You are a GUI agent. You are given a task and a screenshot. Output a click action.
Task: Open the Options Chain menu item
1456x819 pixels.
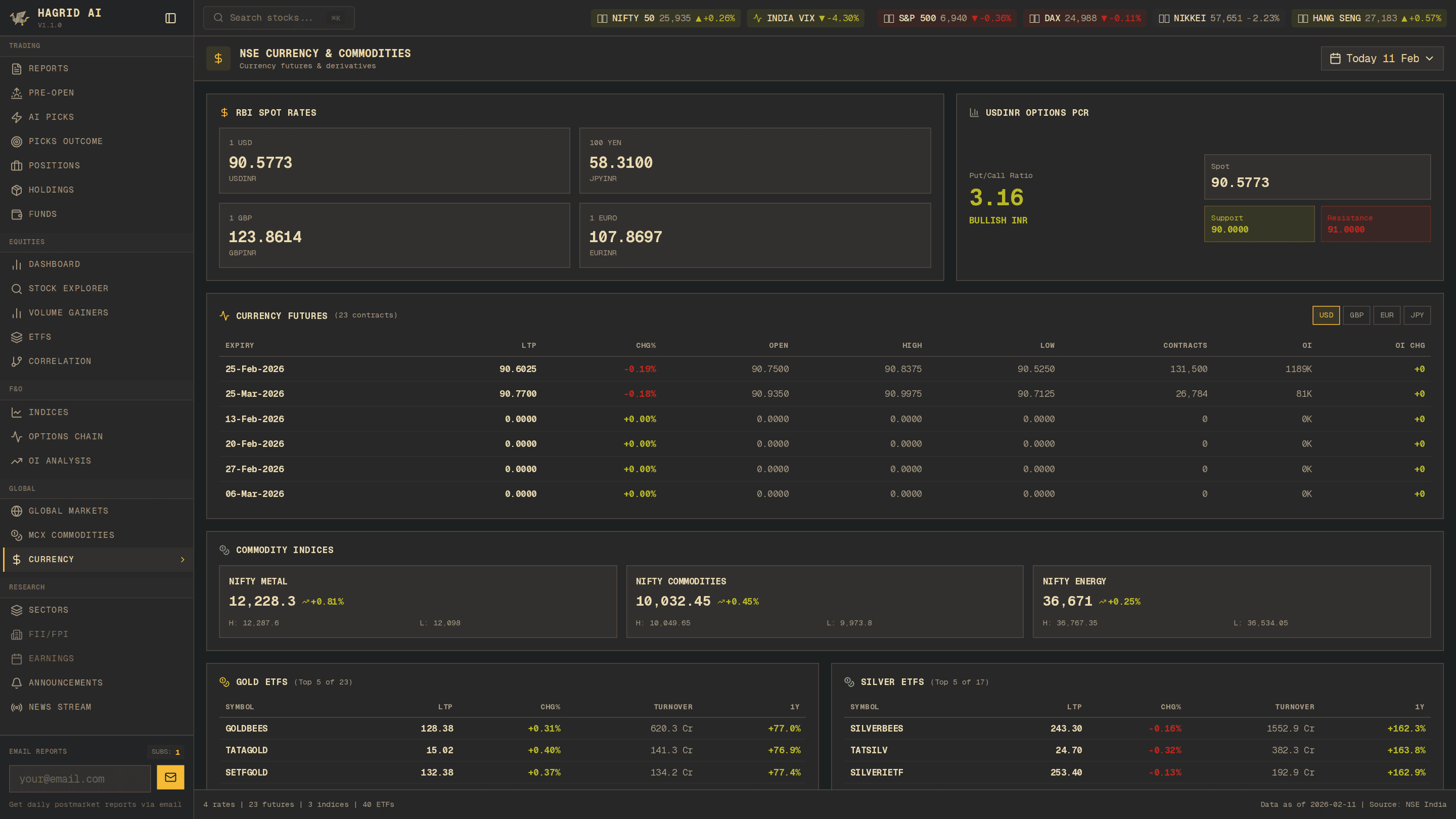click(66, 436)
